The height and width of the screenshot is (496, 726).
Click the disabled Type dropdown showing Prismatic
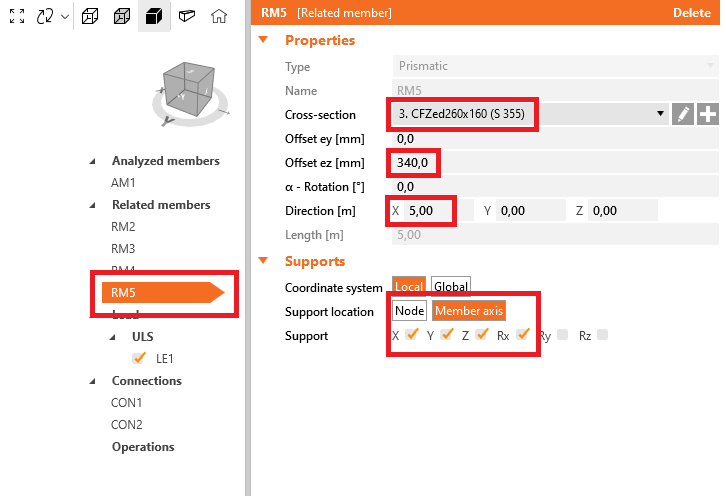(555, 66)
